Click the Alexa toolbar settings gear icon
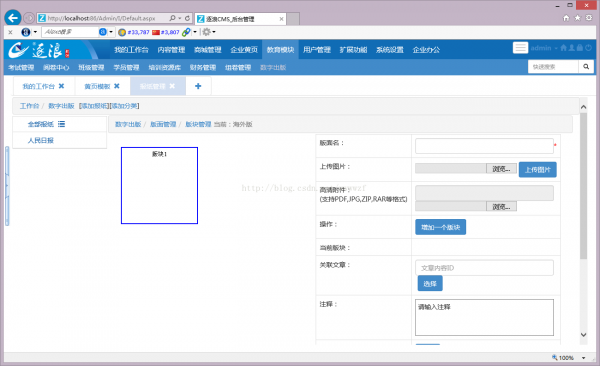 tap(206, 32)
